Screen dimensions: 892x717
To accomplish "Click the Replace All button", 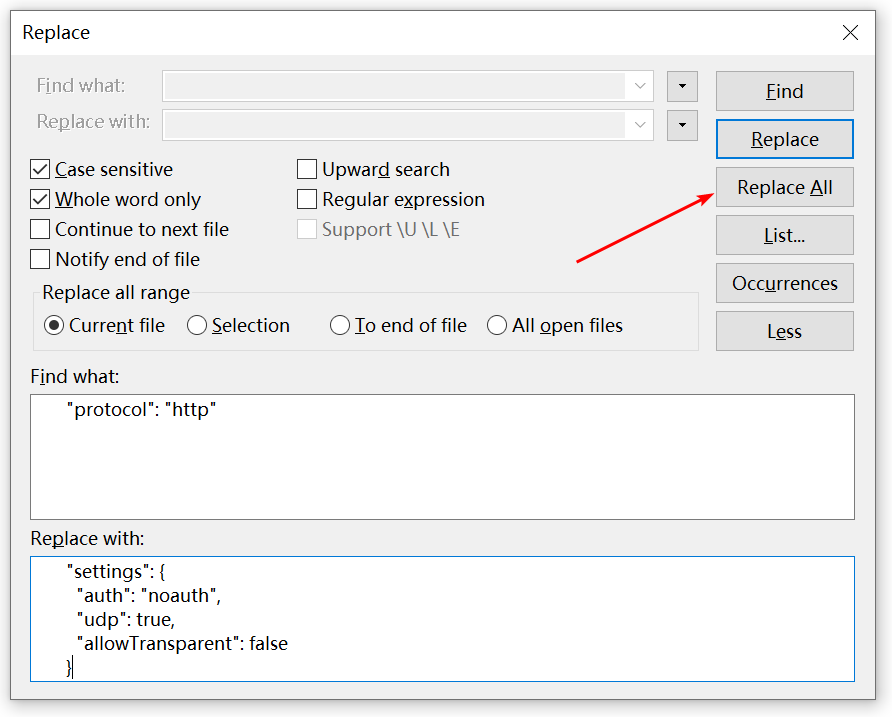I will pyautogui.click(x=784, y=187).
